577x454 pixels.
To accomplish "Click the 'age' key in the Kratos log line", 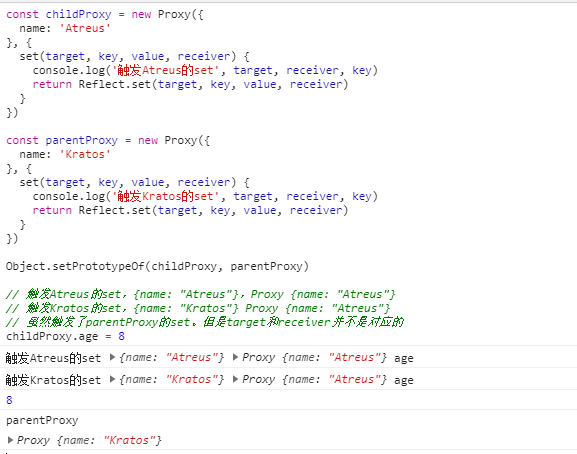I will [x=404, y=381].
